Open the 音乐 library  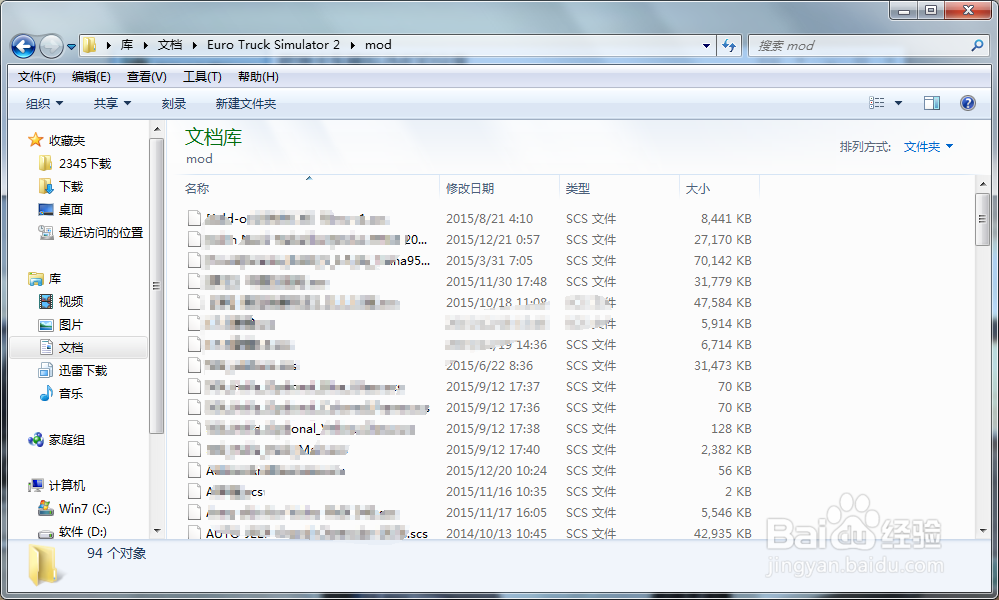71,393
